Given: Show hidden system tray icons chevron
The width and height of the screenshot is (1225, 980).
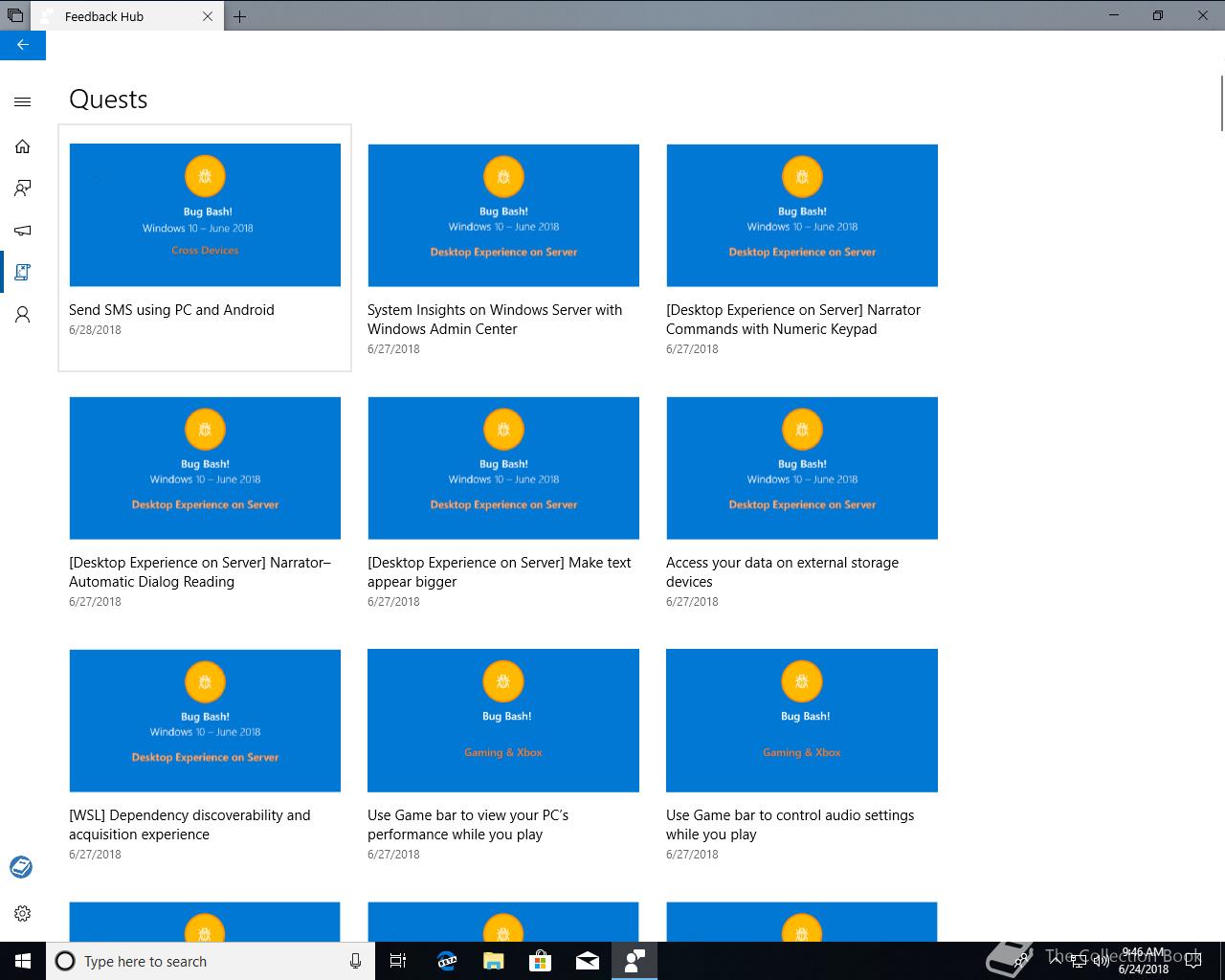Looking at the screenshot, I should point(1056,961).
